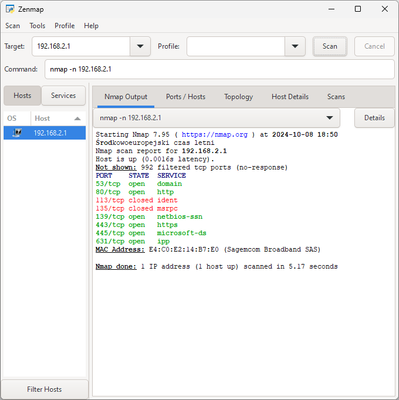Switch to the Services list button

(63, 96)
